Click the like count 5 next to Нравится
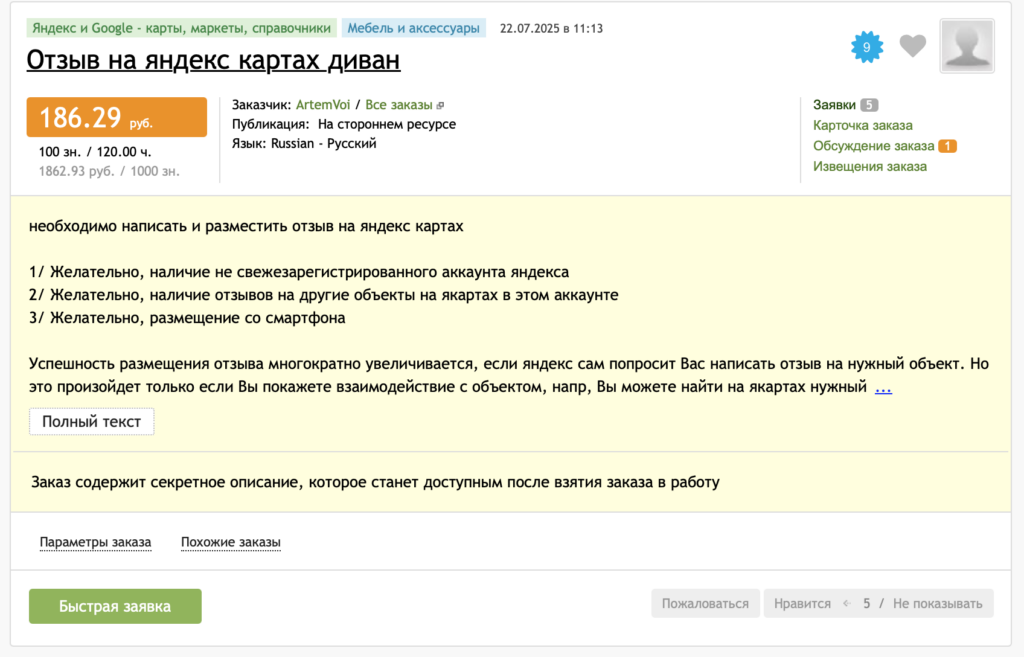1024x657 pixels. click(x=866, y=603)
